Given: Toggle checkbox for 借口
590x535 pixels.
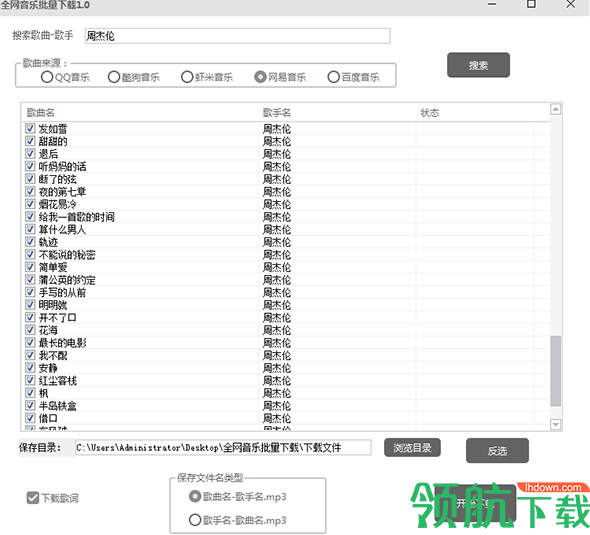Looking at the screenshot, I should click(30, 418).
